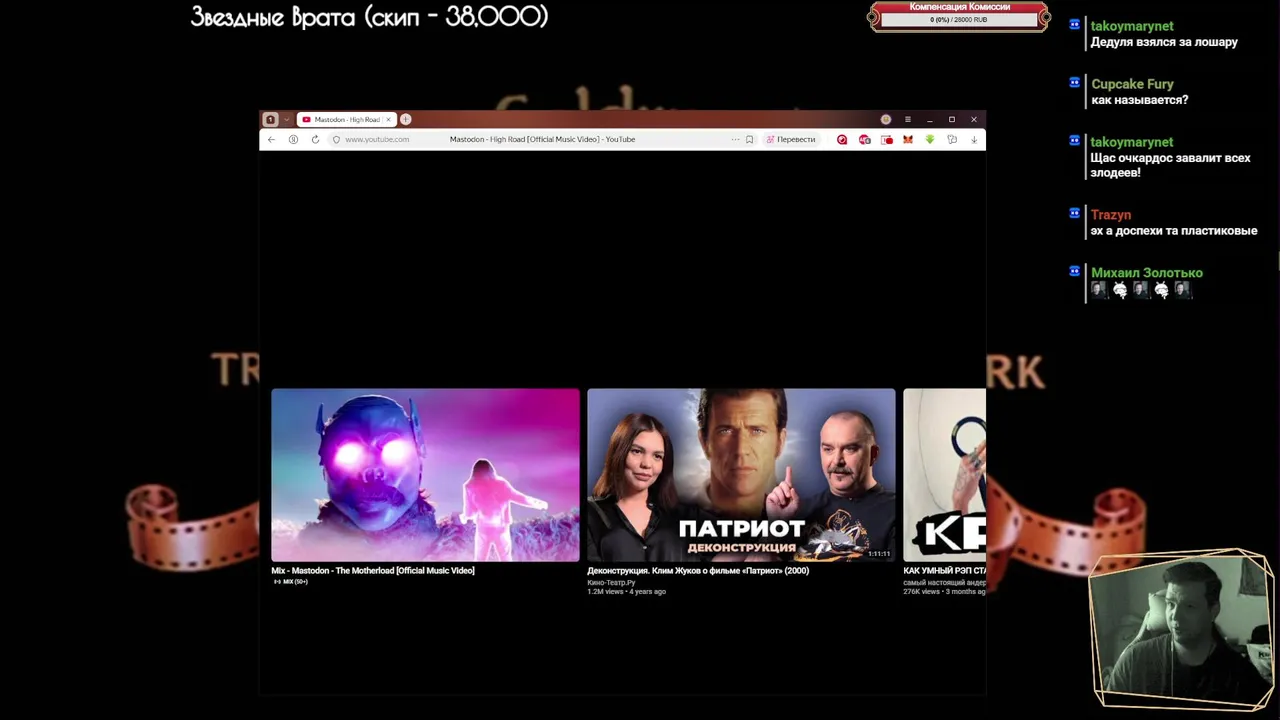The height and width of the screenshot is (720, 1280).
Task: Click first takoymarynet username in chat
Action: 1132,26
